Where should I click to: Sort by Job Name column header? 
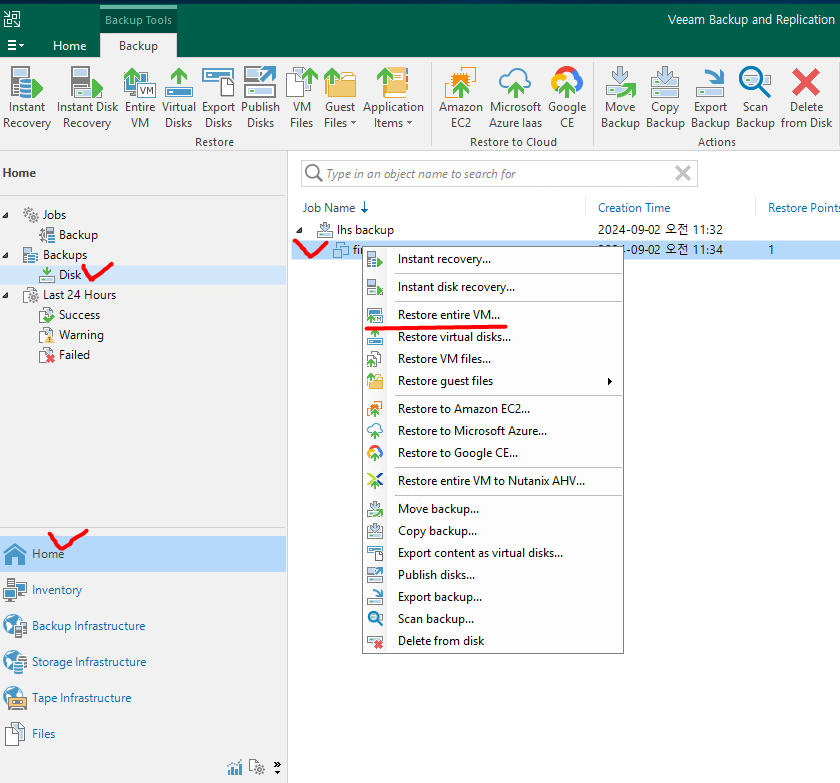(x=335, y=208)
